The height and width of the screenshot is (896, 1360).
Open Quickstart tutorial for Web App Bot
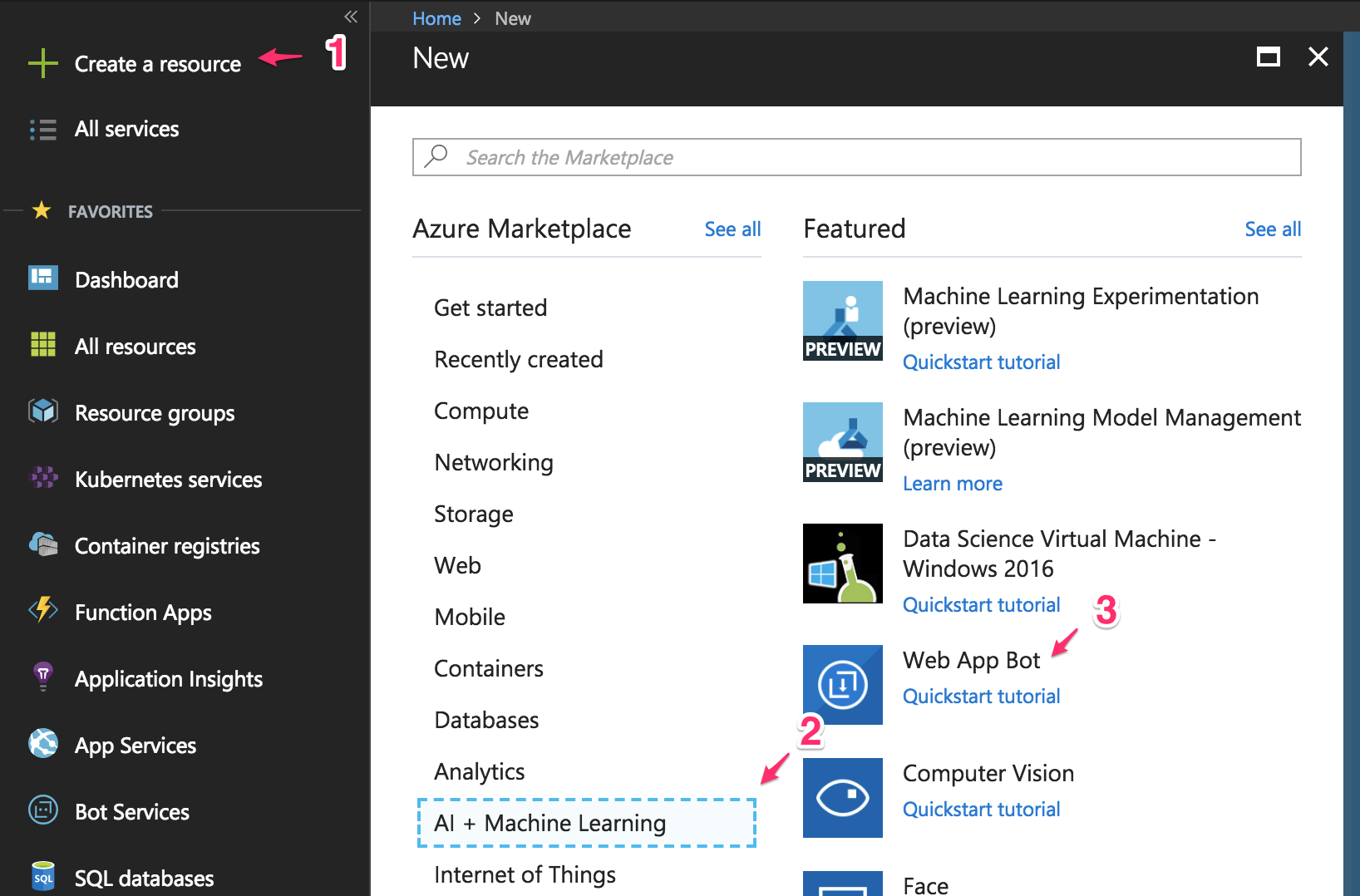(x=981, y=697)
